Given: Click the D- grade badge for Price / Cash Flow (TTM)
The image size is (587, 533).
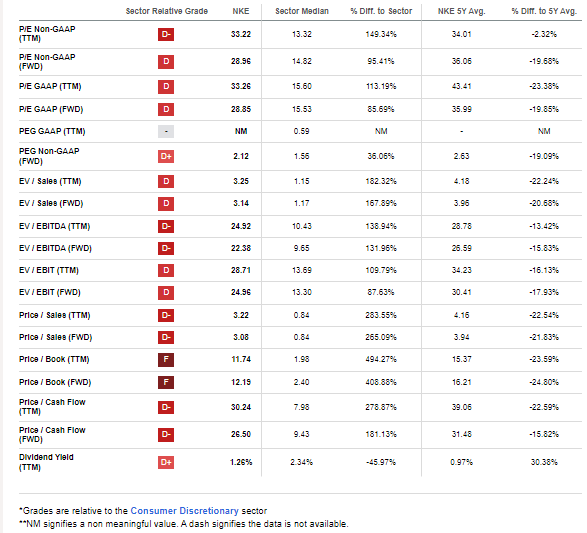Looking at the screenshot, I should tap(166, 407).
